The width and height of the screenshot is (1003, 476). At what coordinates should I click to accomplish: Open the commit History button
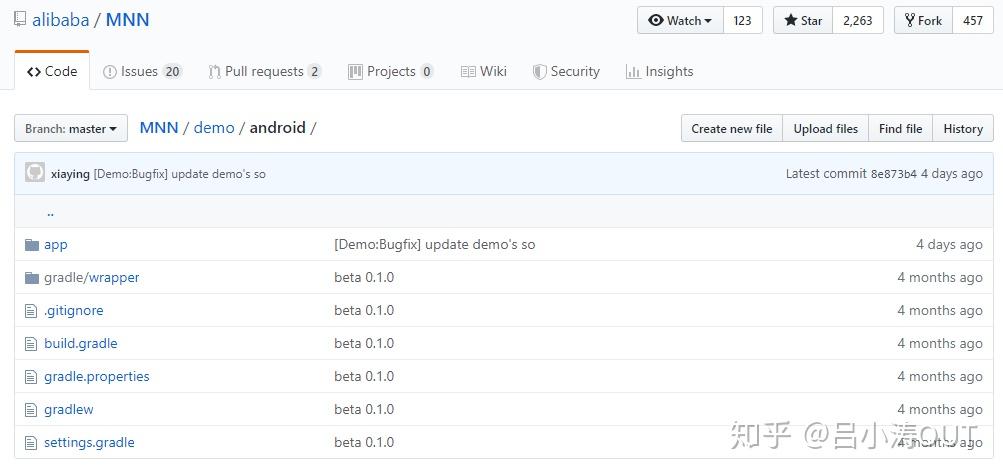coord(963,129)
